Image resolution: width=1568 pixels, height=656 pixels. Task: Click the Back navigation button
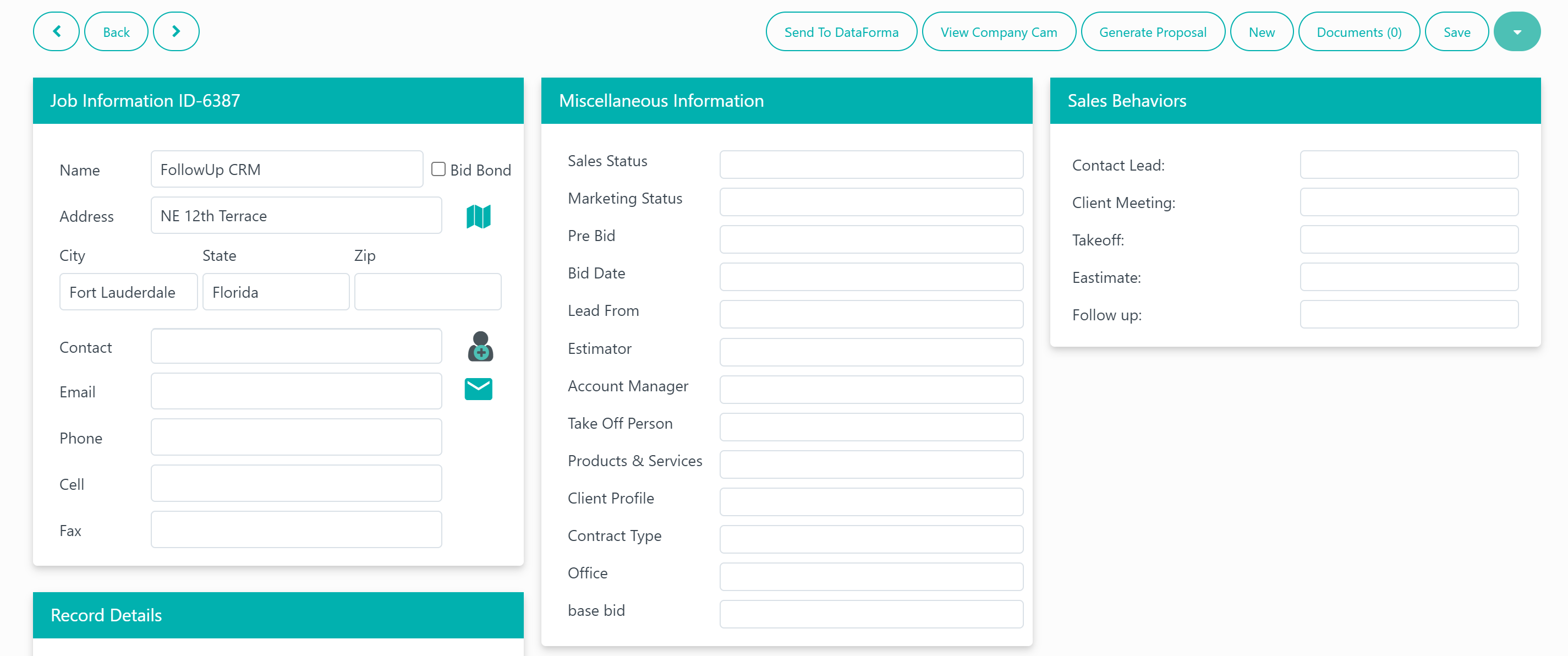tap(116, 32)
